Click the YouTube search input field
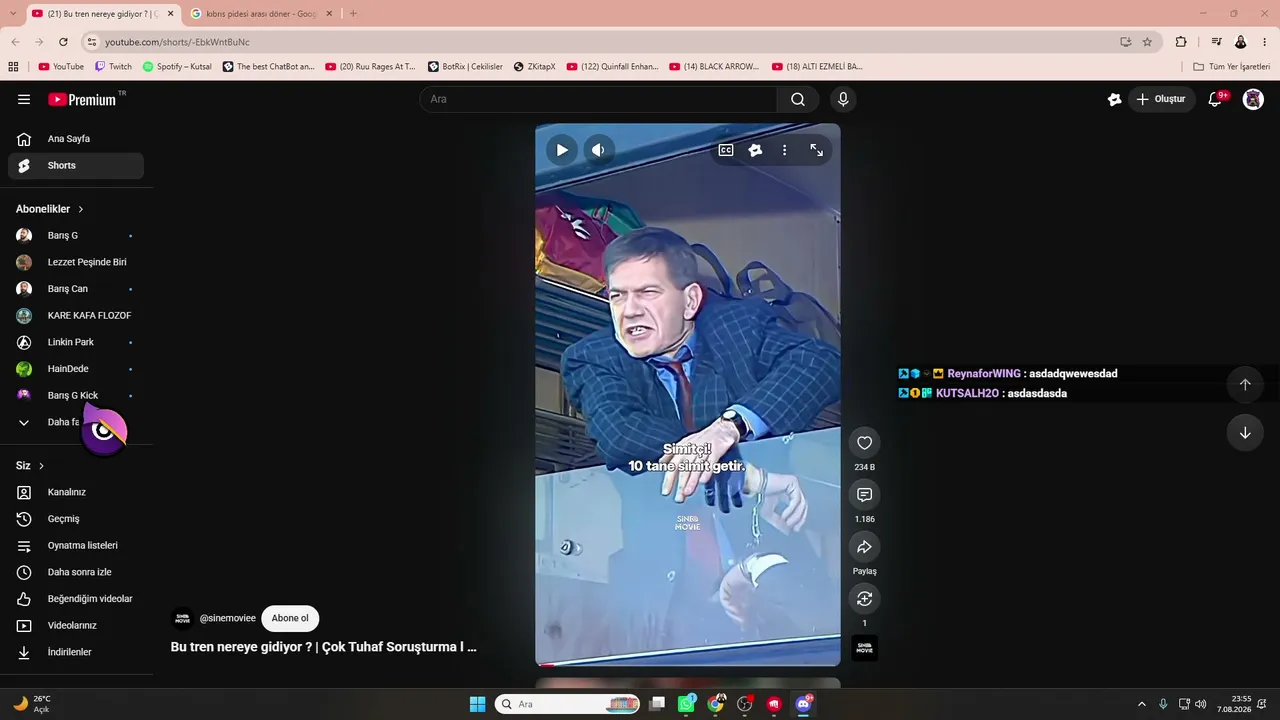 tap(598, 99)
